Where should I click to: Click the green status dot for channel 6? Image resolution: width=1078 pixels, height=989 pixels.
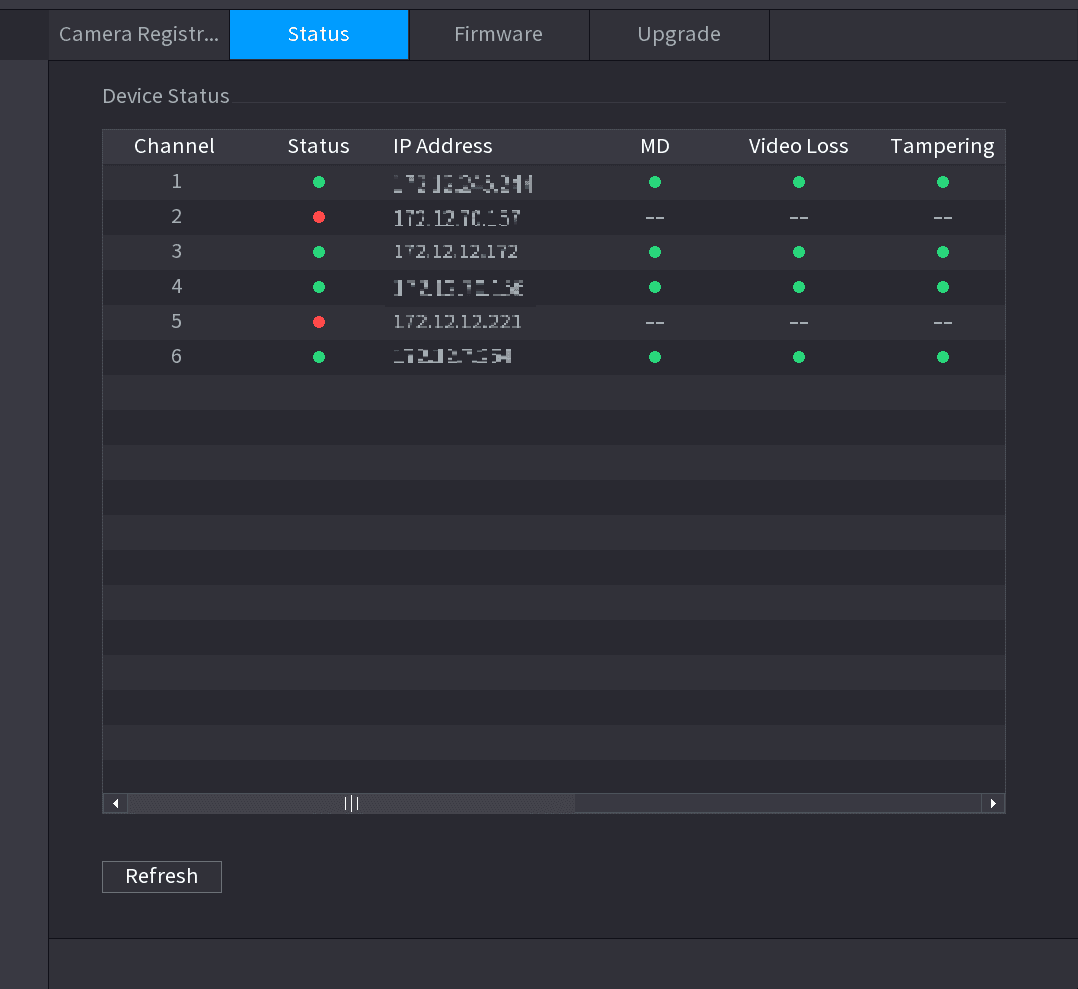tap(319, 357)
